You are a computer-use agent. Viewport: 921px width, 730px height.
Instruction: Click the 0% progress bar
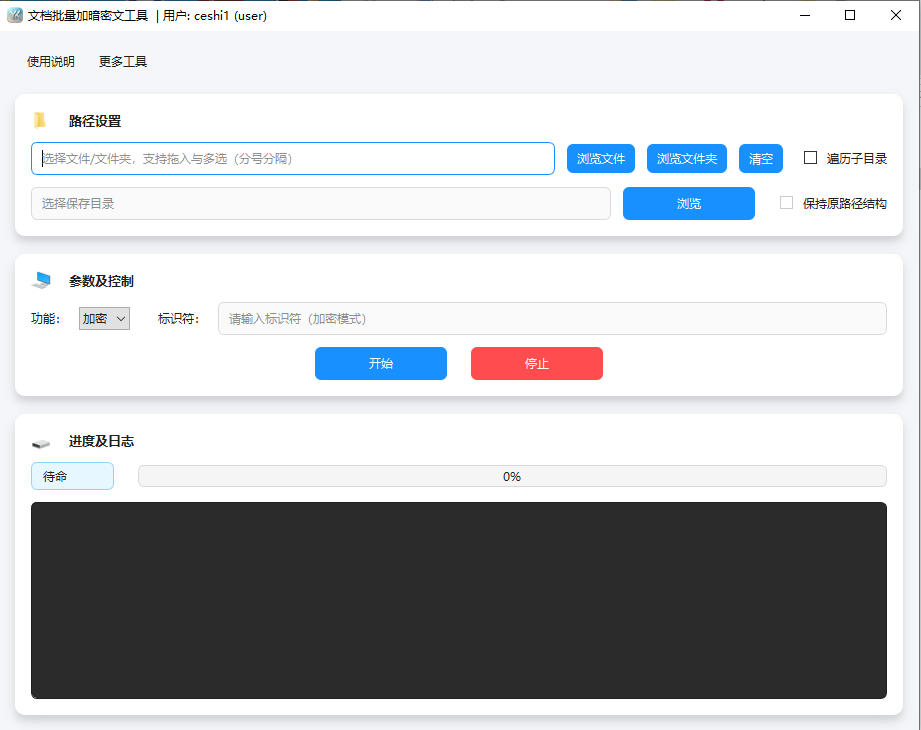pyautogui.click(x=512, y=477)
